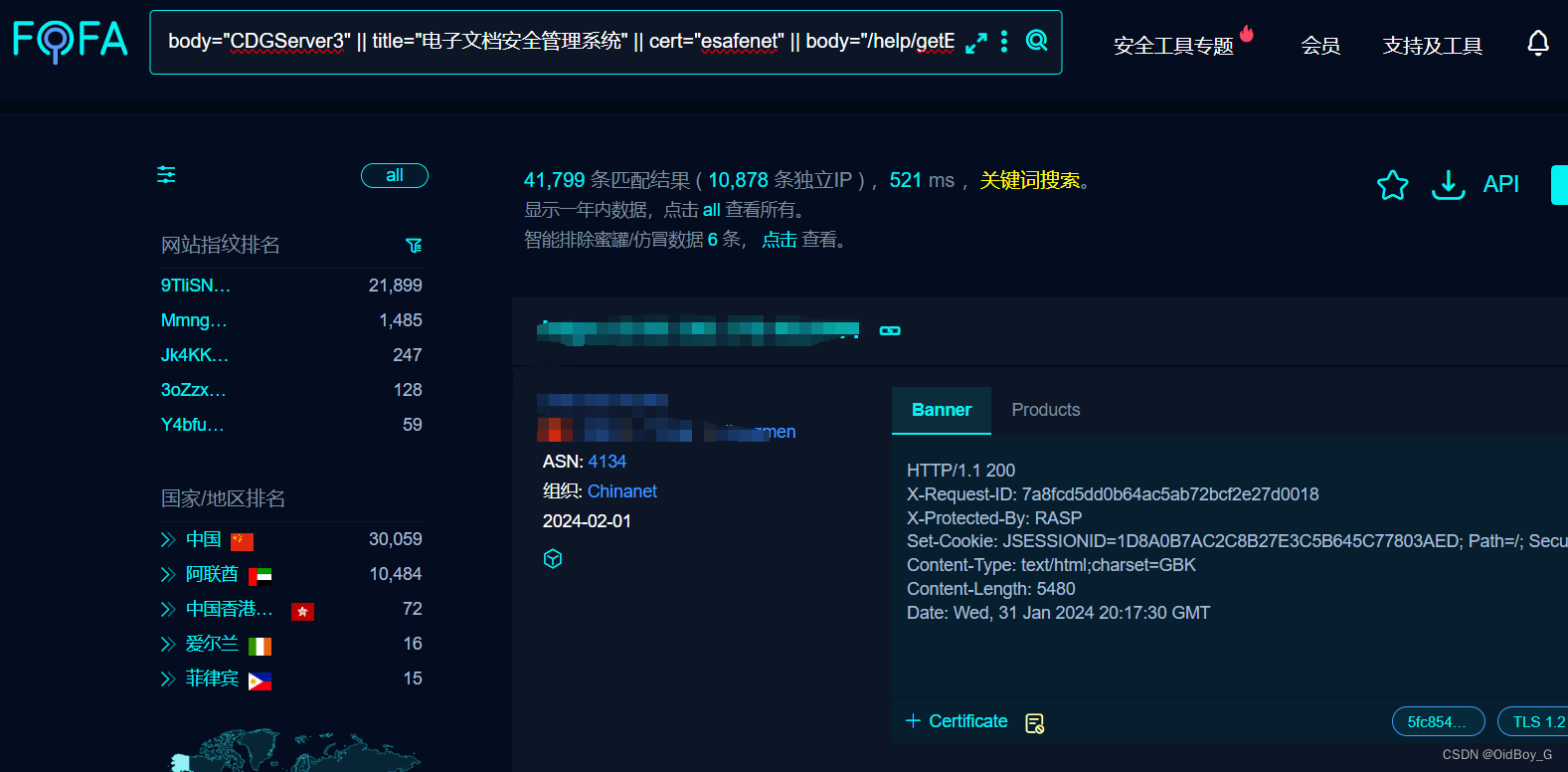Toggle the all data pill
1568x772 pixels.
pyautogui.click(x=395, y=175)
